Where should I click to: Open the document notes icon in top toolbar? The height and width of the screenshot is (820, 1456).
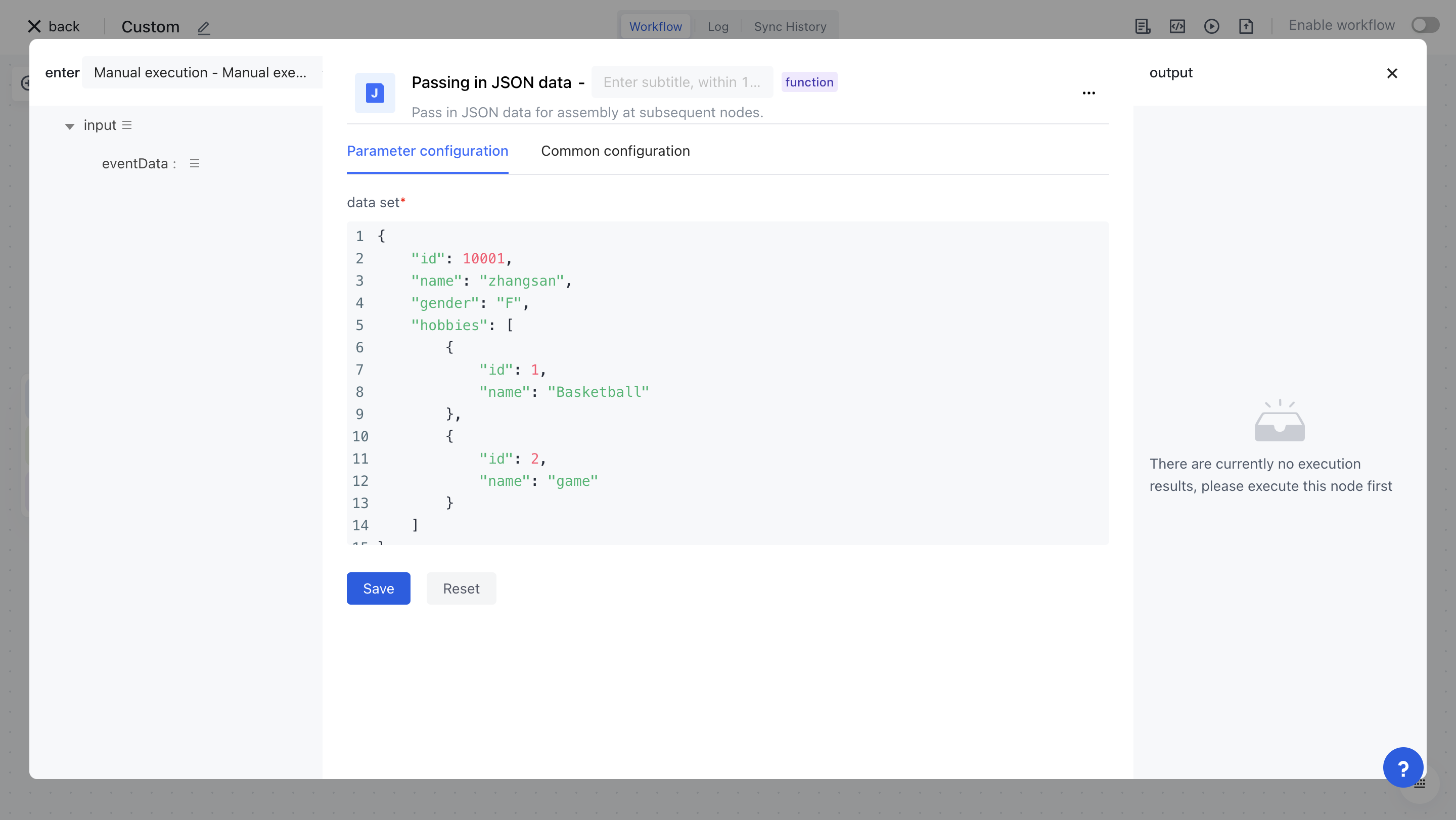(1143, 26)
